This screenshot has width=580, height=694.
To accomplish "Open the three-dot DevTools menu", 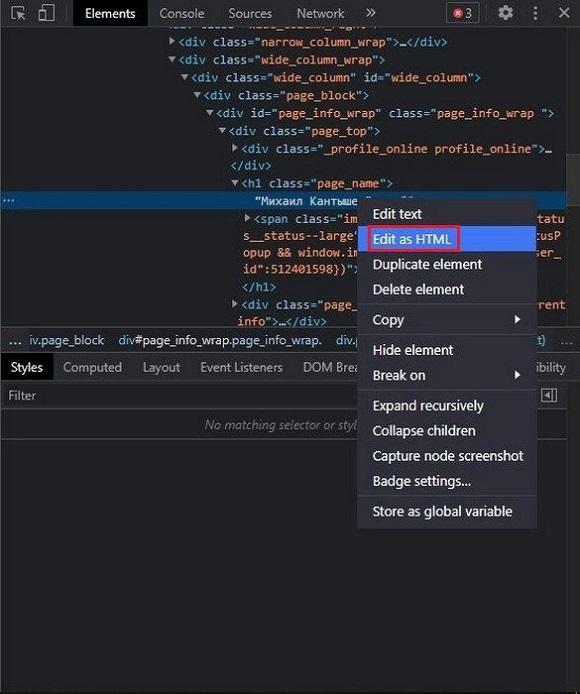I will [x=535, y=13].
